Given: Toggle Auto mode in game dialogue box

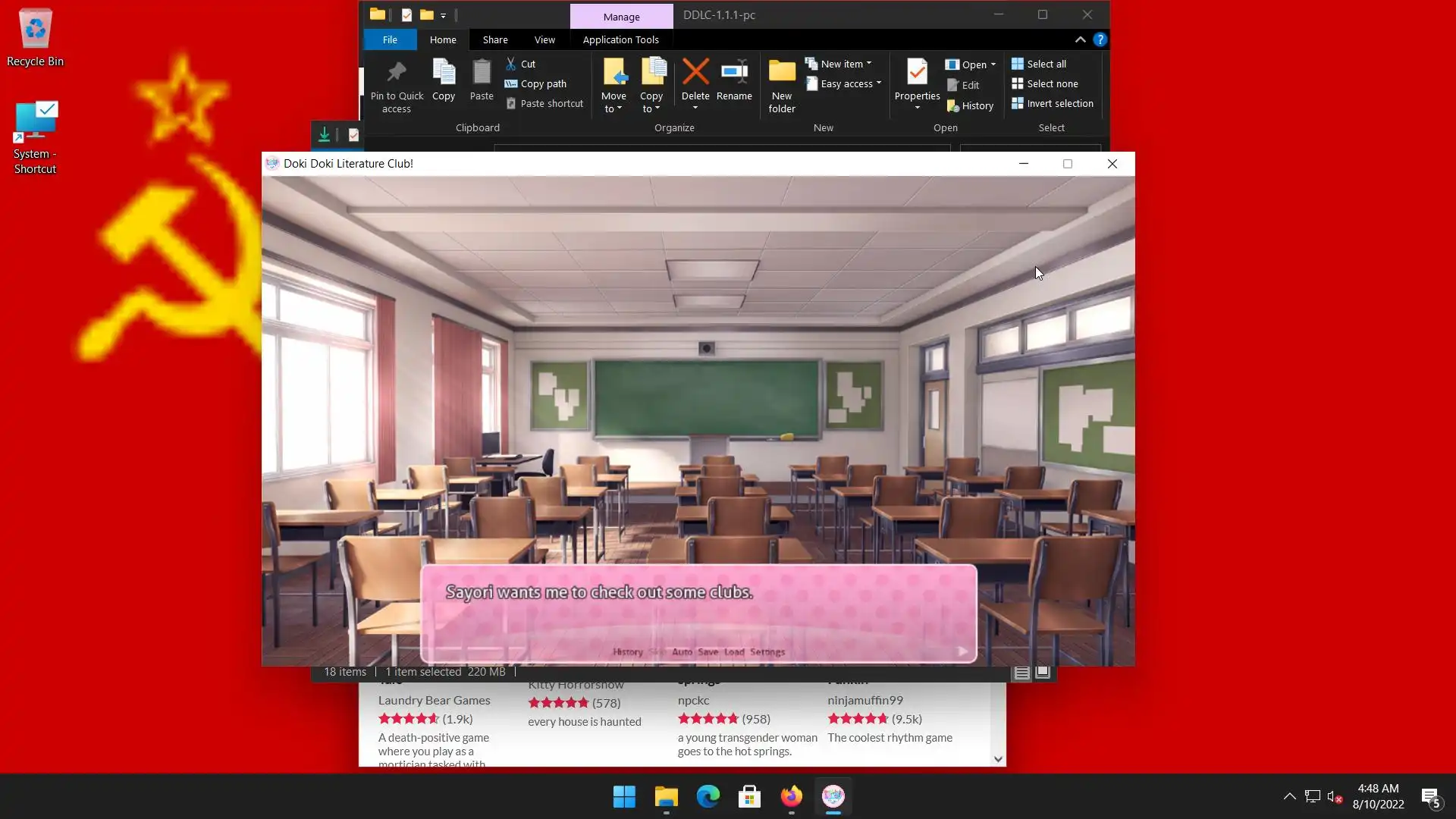Looking at the screenshot, I should click(682, 652).
